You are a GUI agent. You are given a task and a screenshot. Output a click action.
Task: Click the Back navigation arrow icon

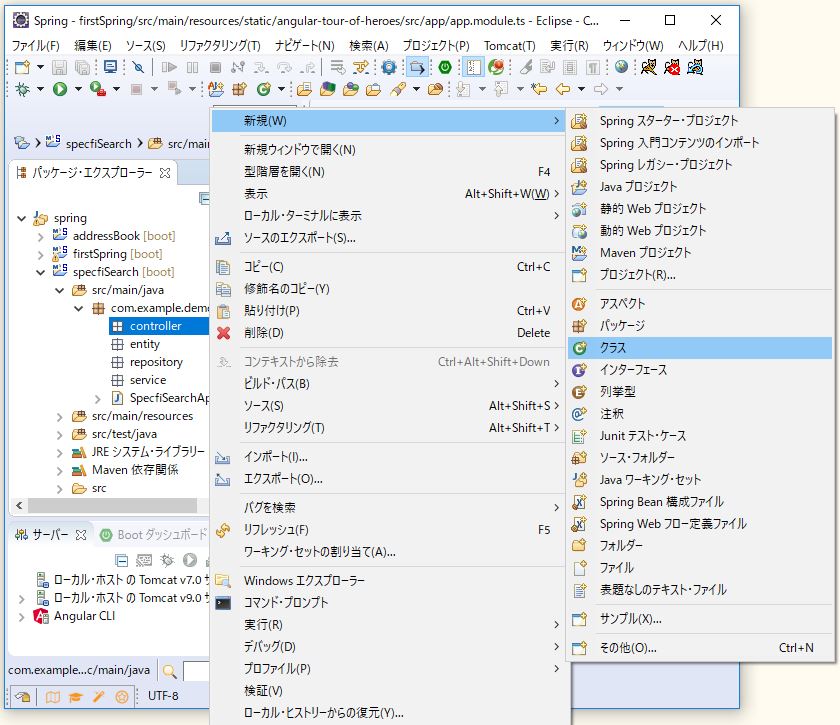tap(562, 89)
